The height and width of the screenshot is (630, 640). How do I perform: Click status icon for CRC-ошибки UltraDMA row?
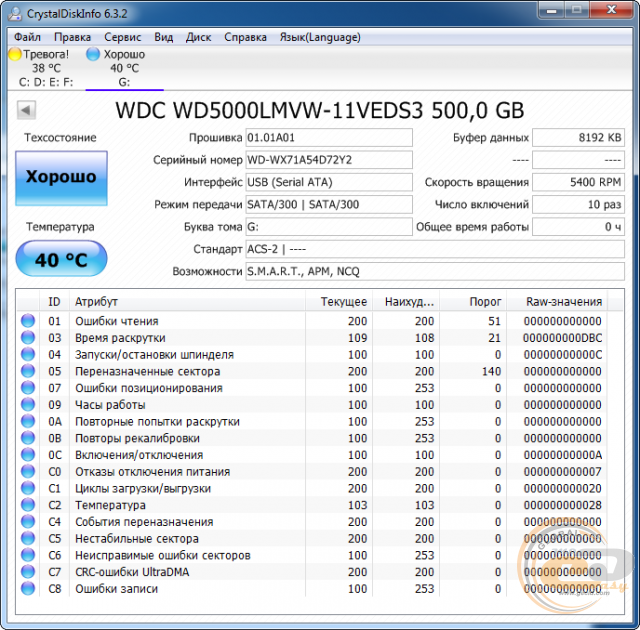(x=28, y=572)
